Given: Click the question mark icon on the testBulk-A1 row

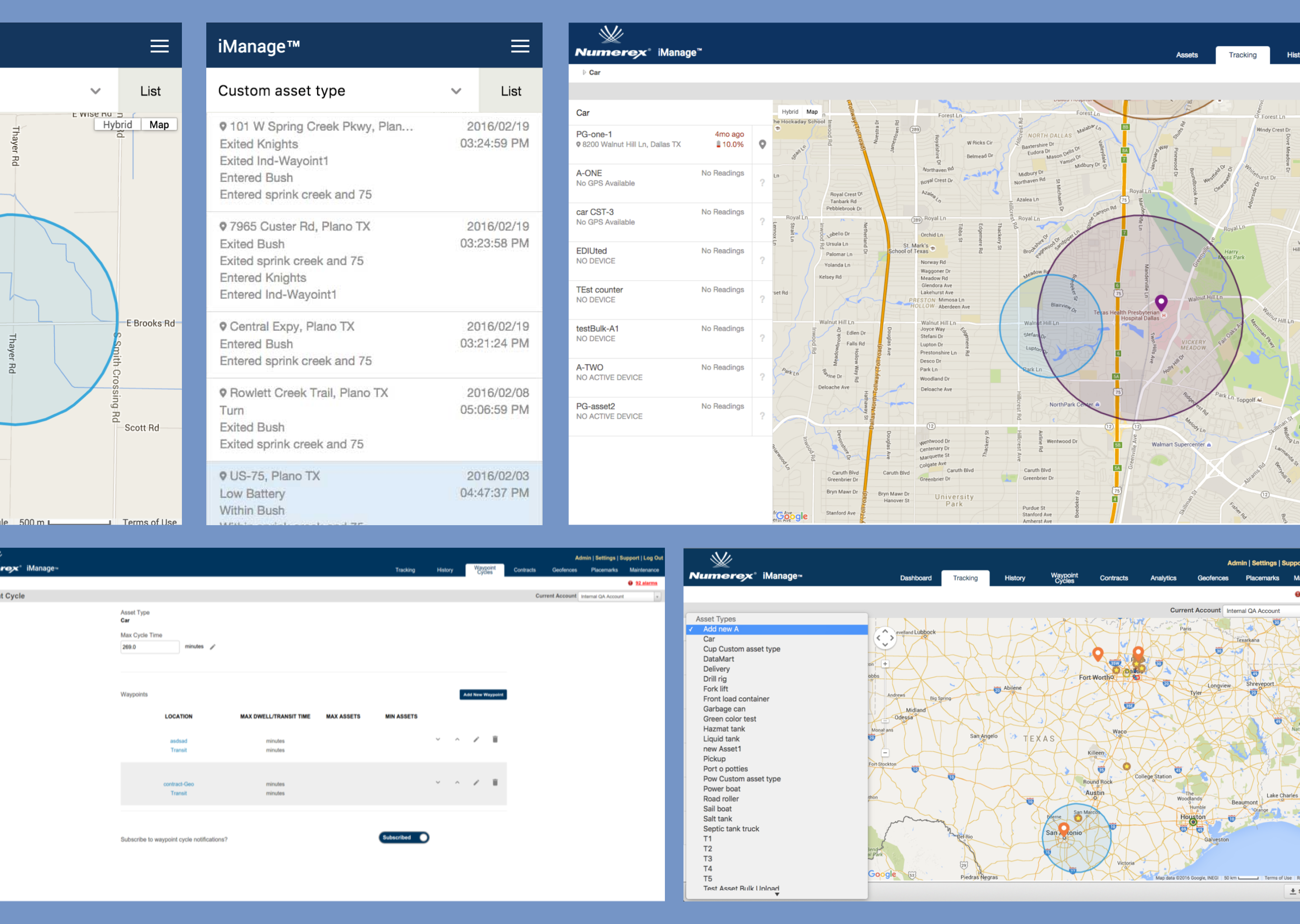Looking at the screenshot, I should click(762, 338).
